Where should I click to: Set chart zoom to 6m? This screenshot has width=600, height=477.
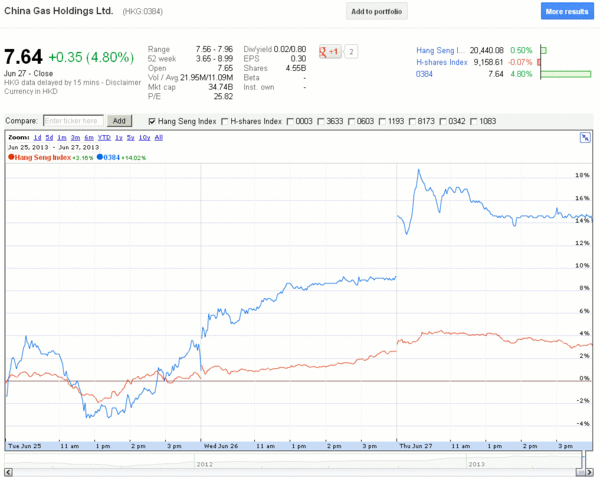tap(89, 138)
